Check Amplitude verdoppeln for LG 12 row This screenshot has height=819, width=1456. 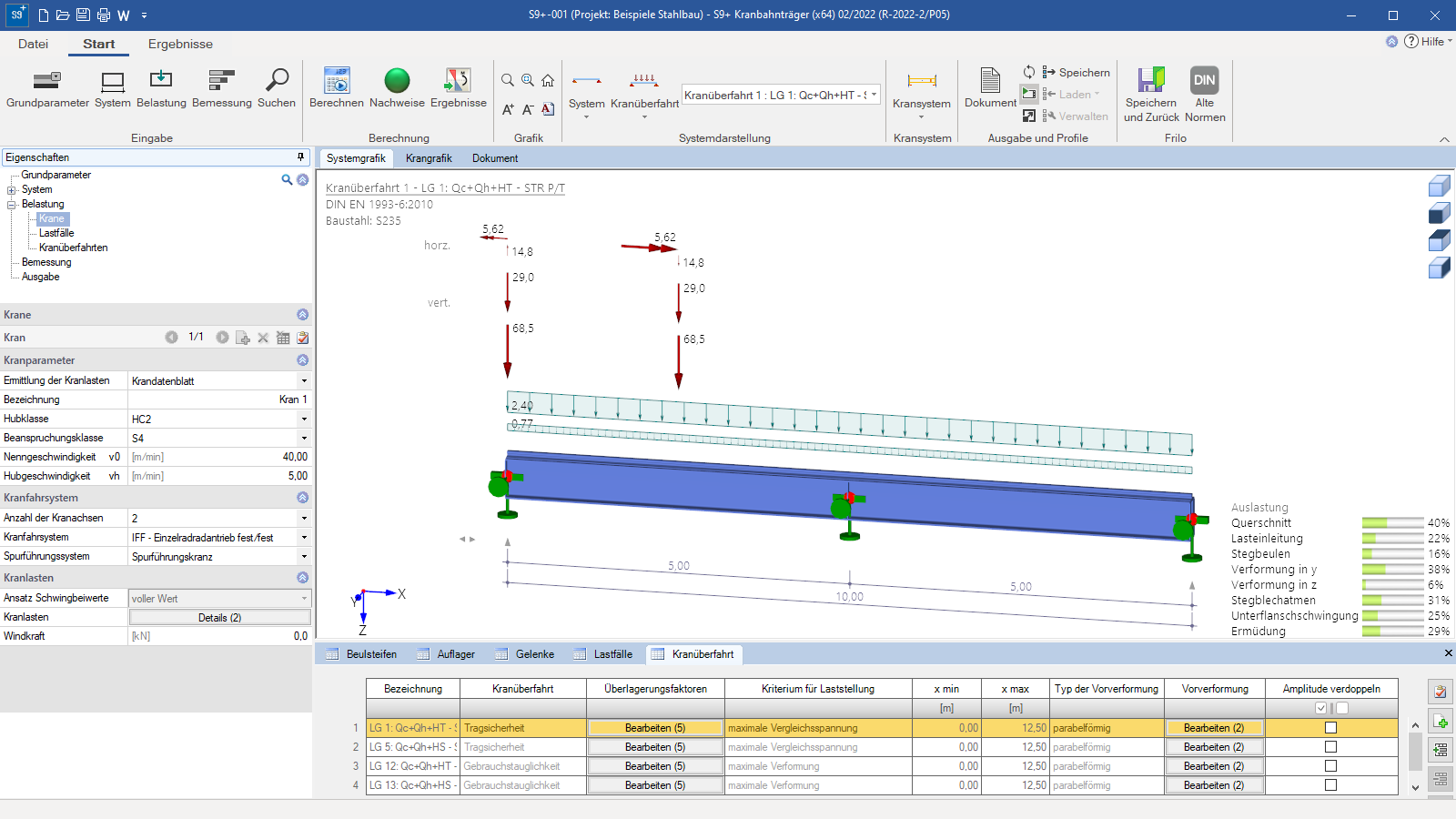coord(1330,766)
